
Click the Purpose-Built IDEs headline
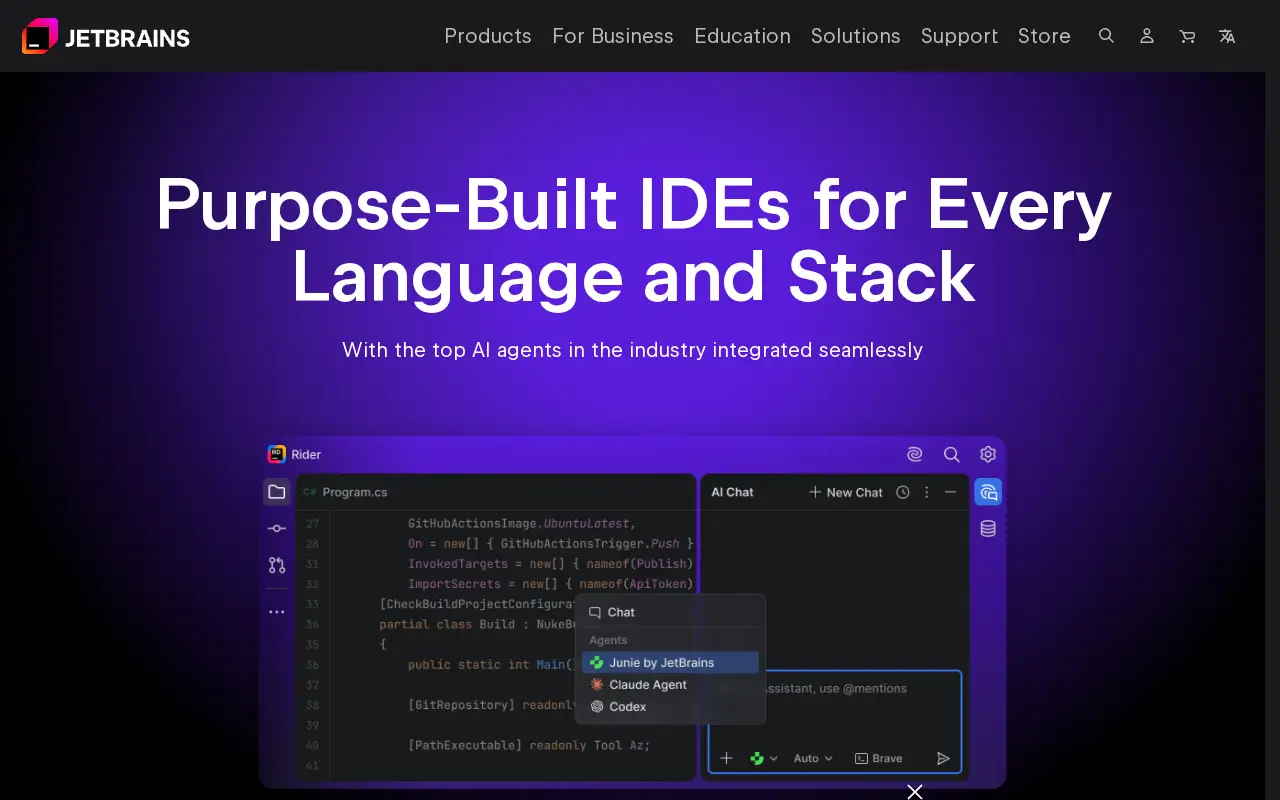tap(634, 240)
